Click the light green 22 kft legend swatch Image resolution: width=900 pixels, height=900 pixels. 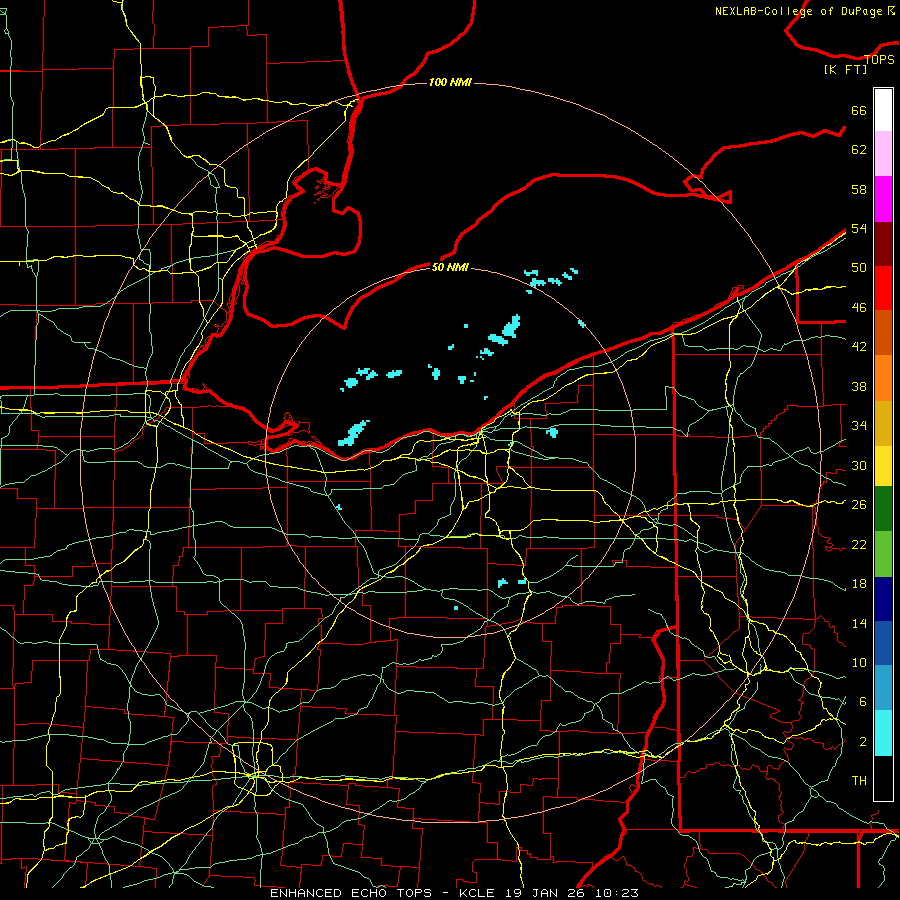point(883,554)
